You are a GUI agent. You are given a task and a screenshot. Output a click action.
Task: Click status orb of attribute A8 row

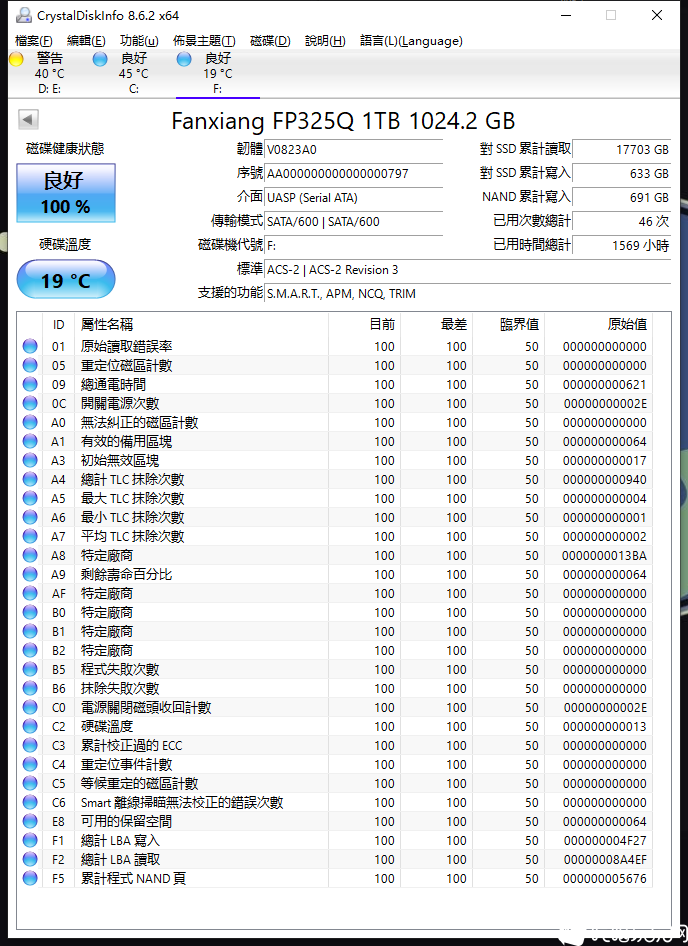[30, 555]
